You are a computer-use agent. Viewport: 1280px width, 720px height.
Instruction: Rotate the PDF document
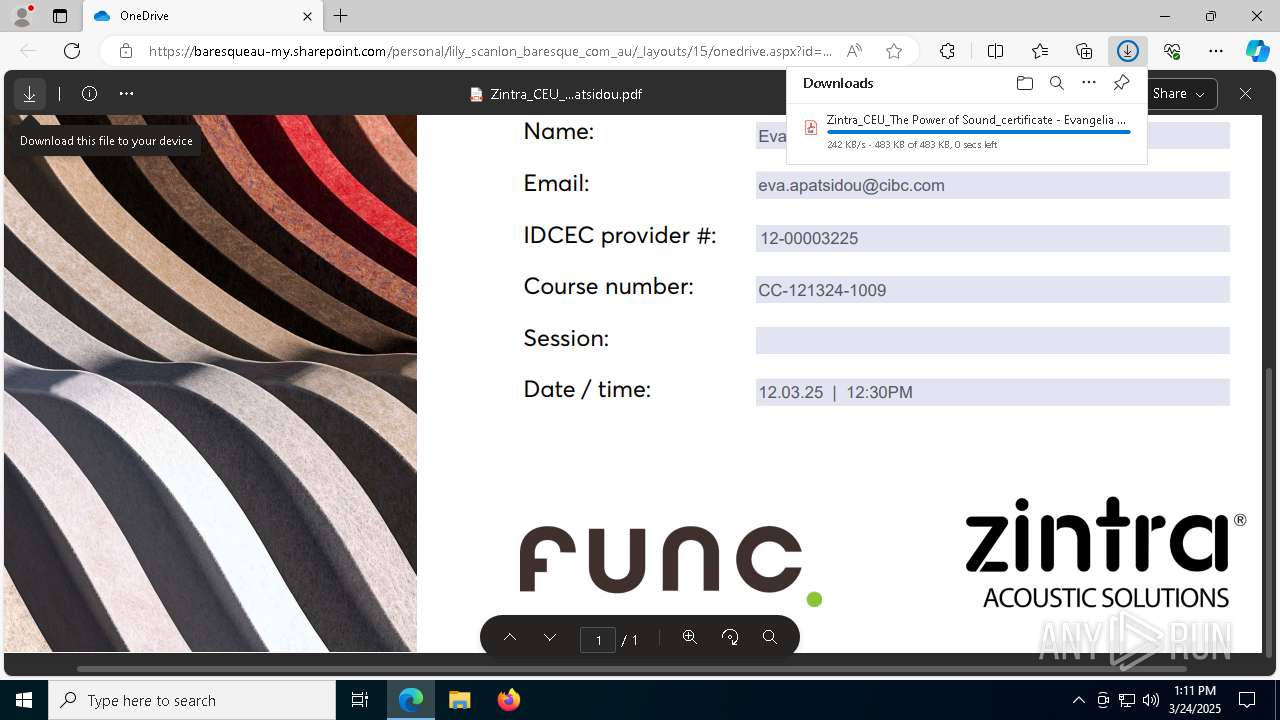pyautogui.click(x=730, y=637)
